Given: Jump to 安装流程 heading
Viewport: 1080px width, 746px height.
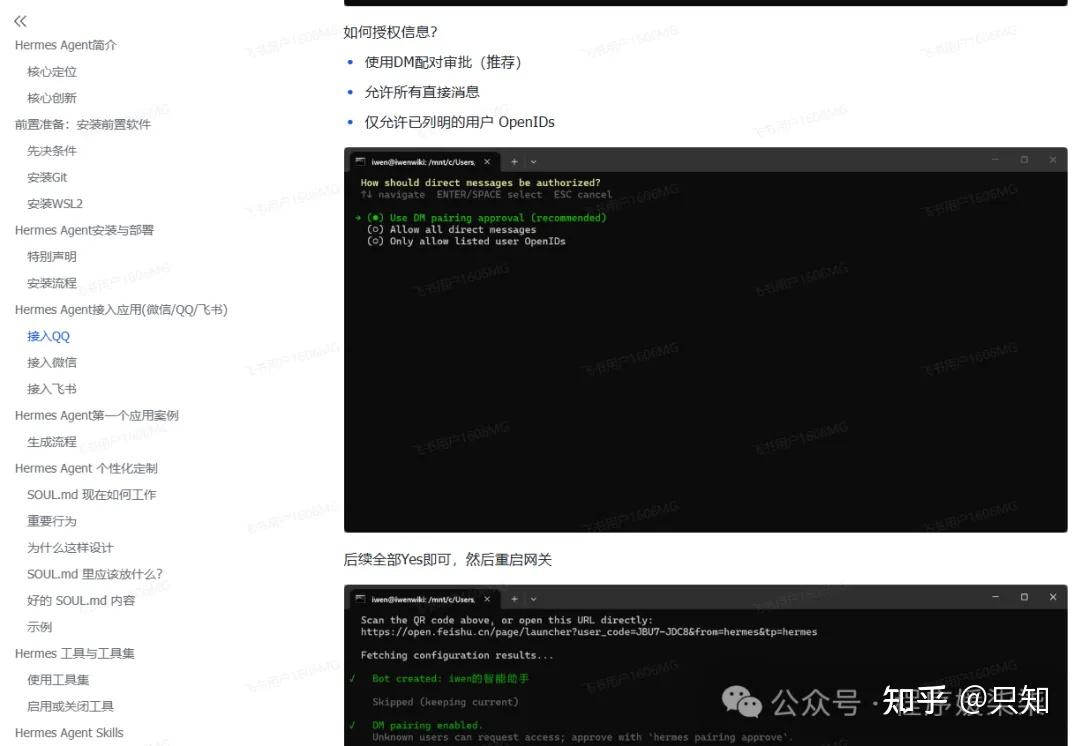Looking at the screenshot, I should point(52,283).
